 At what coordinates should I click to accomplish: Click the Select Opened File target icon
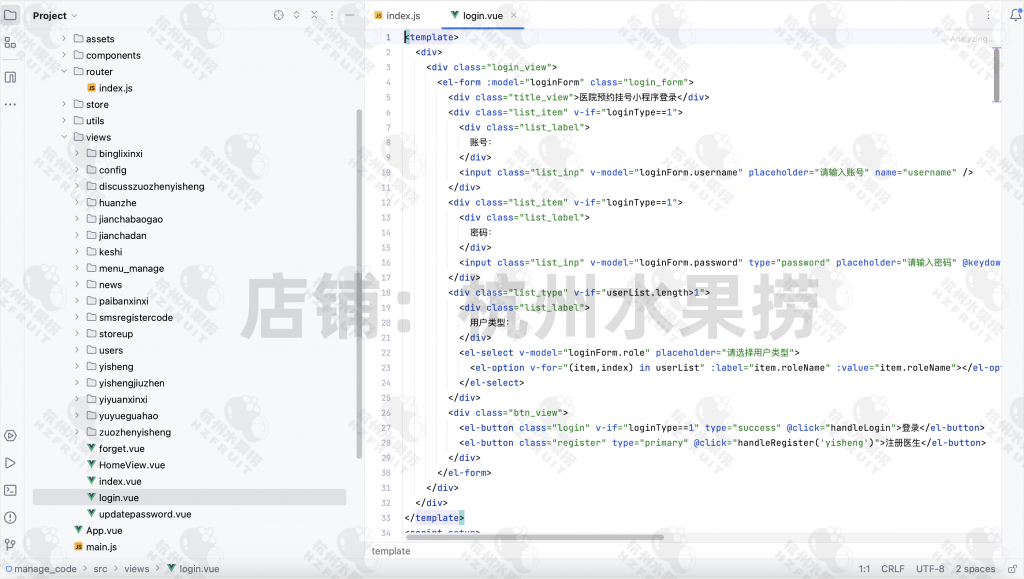[278, 15]
